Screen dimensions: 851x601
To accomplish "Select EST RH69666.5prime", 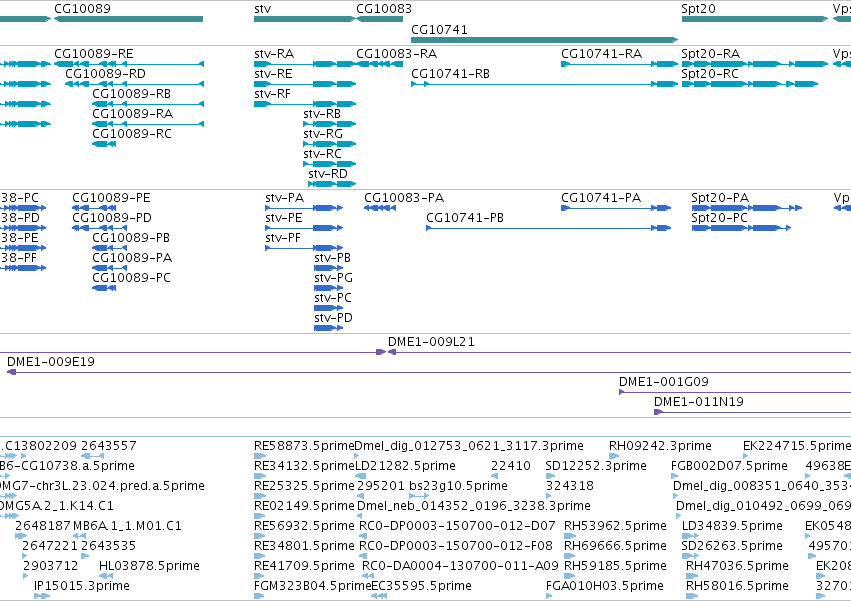I will [570, 556].
